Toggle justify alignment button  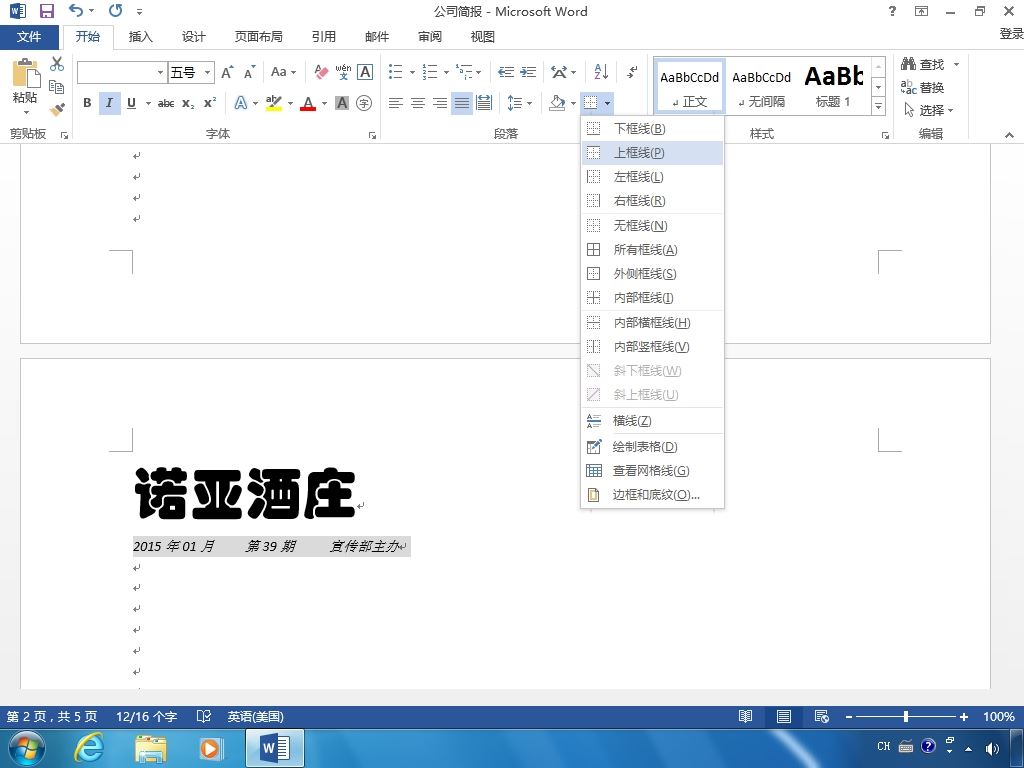(462, 103)
